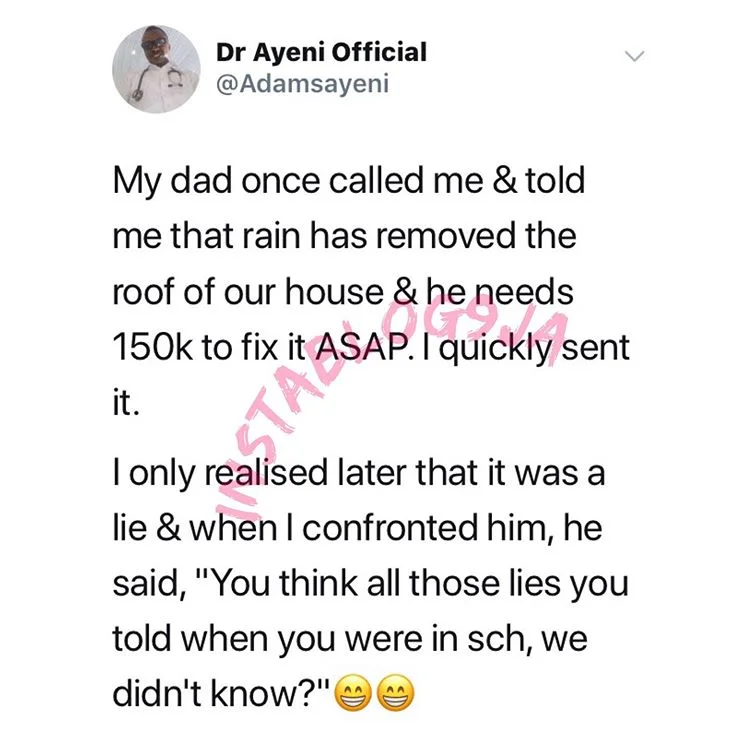
Task: Click the sunglasses on the avatar face
Action: [x=154, y=44]
